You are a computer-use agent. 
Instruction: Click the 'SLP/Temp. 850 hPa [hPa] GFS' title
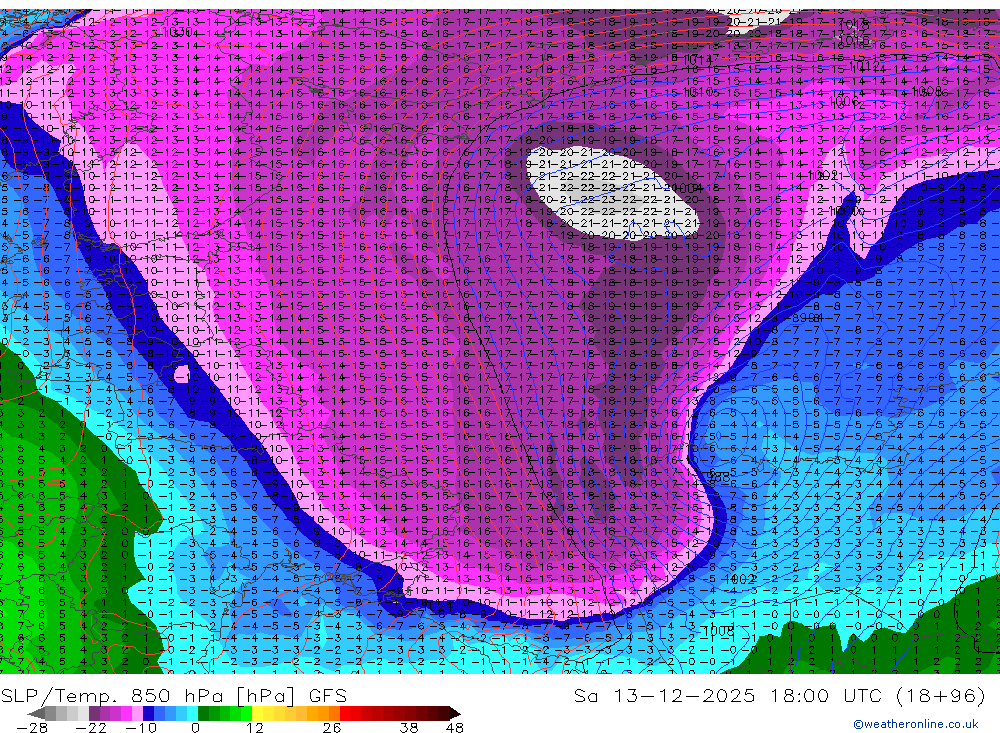point(174,695)
